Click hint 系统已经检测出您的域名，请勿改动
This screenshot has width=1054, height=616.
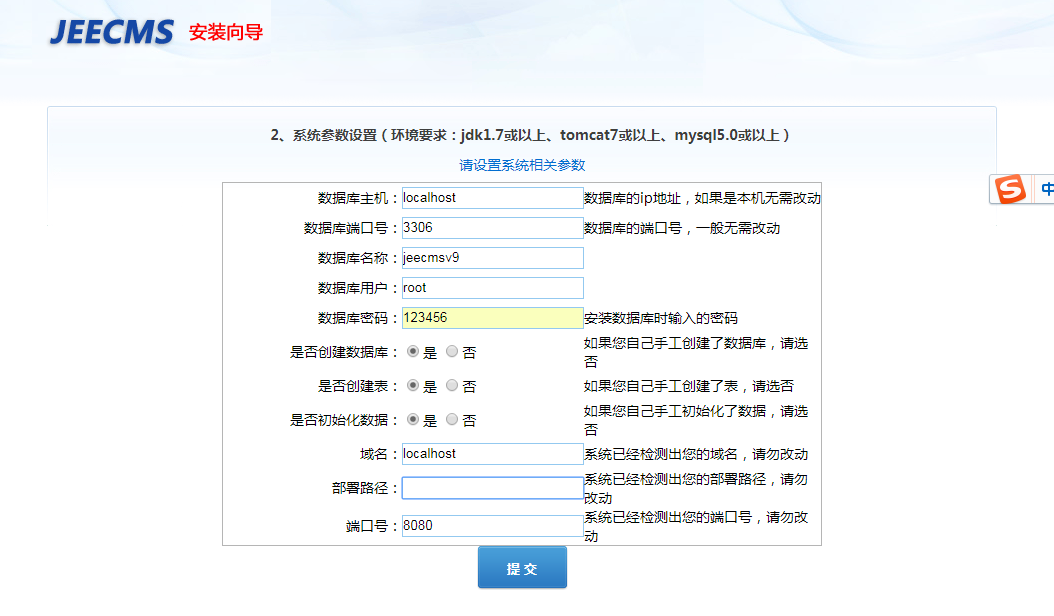[696, 454]
